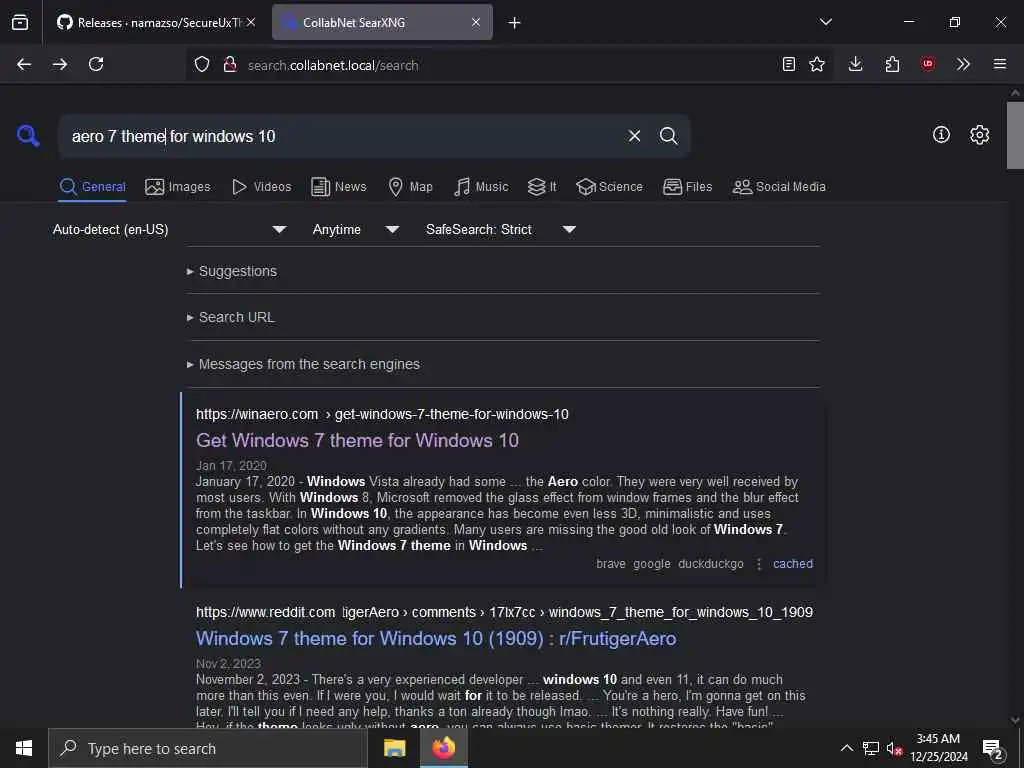Open the network status tray icon
This screenshot has width=1024, height=768.
point(871,748)
